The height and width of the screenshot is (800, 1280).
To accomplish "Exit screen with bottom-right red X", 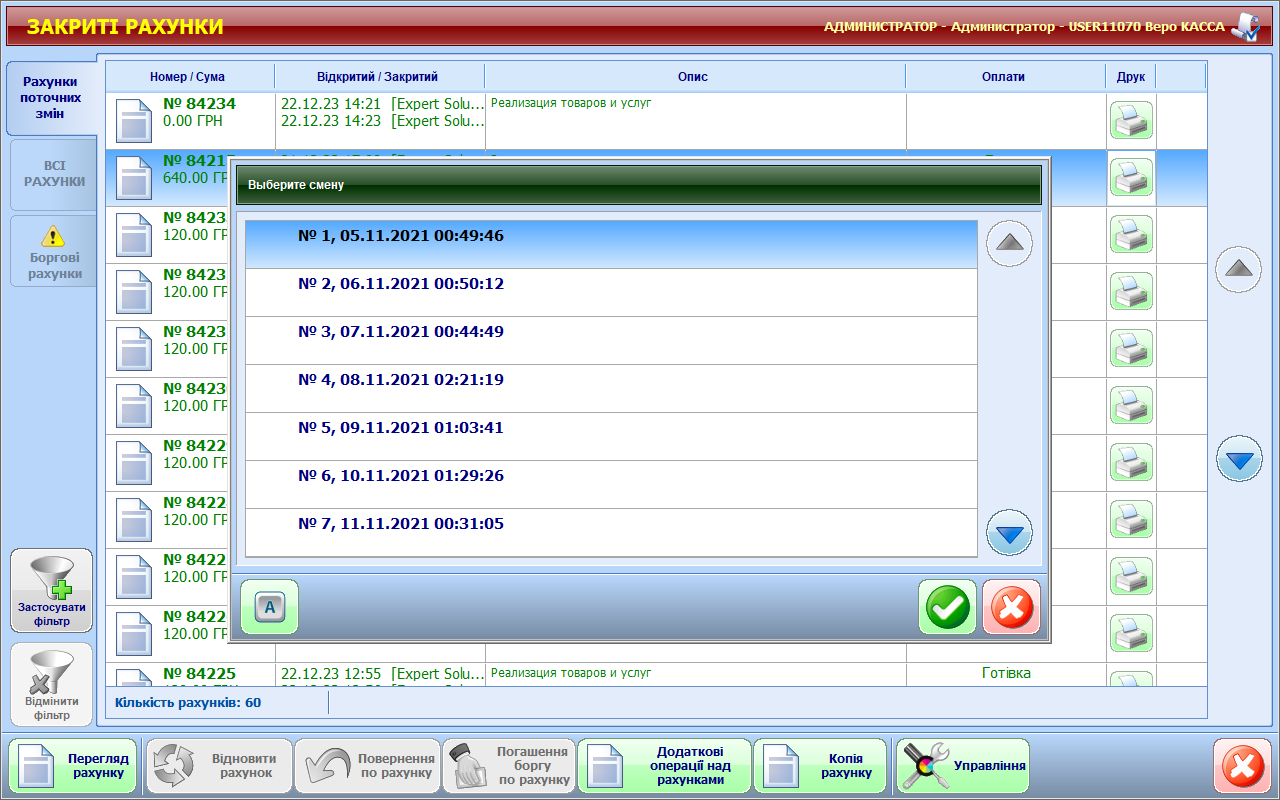I will tap(1242, 767).
